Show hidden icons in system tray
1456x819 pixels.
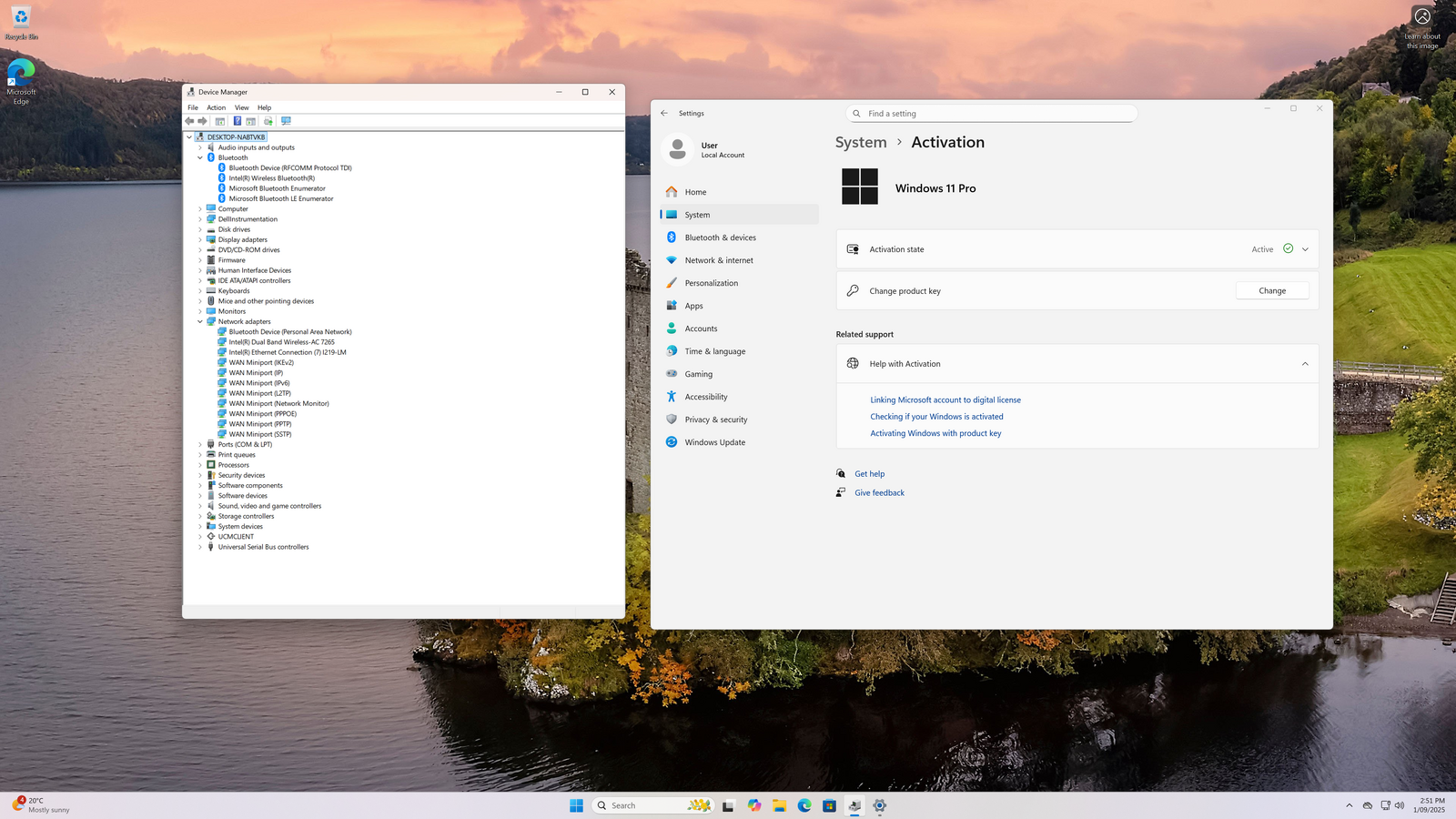pos(1349,805)
